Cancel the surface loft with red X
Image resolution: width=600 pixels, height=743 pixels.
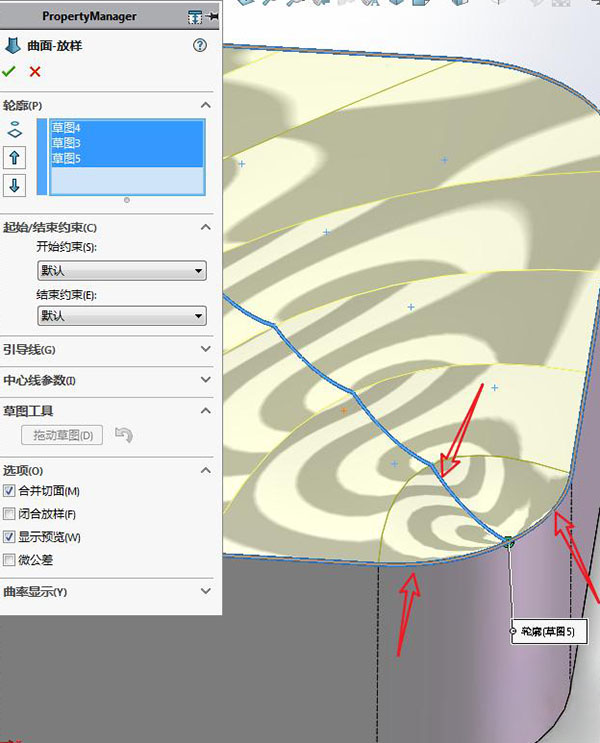[35, 72]
